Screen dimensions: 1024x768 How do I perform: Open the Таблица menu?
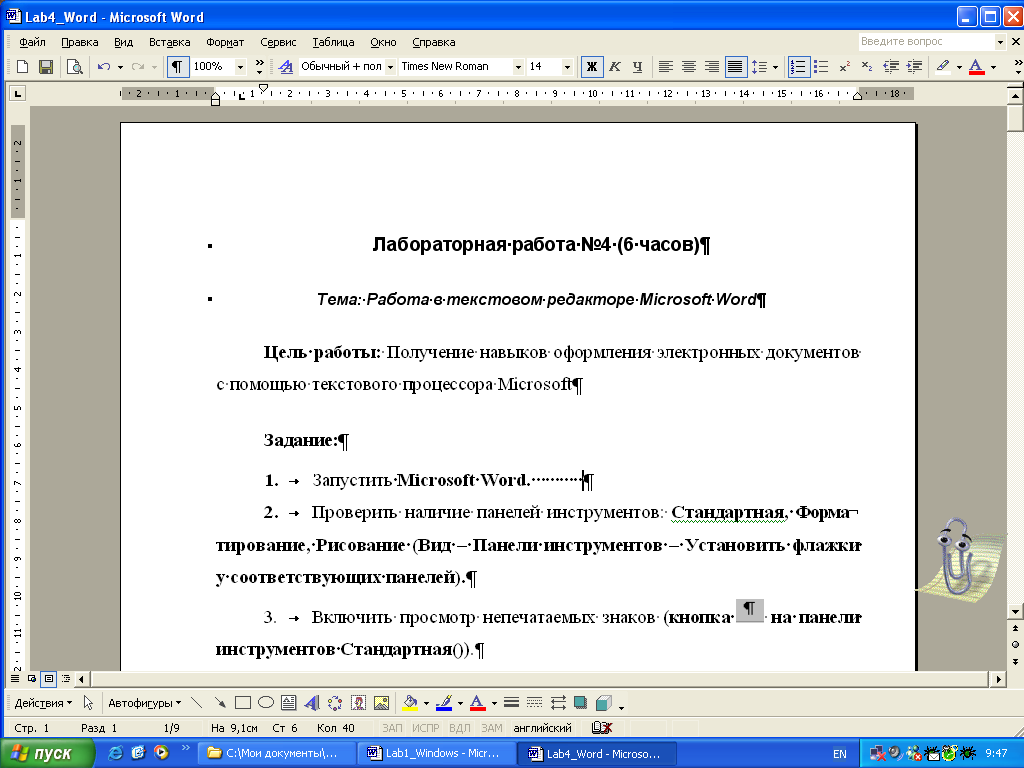coord(333,42)
